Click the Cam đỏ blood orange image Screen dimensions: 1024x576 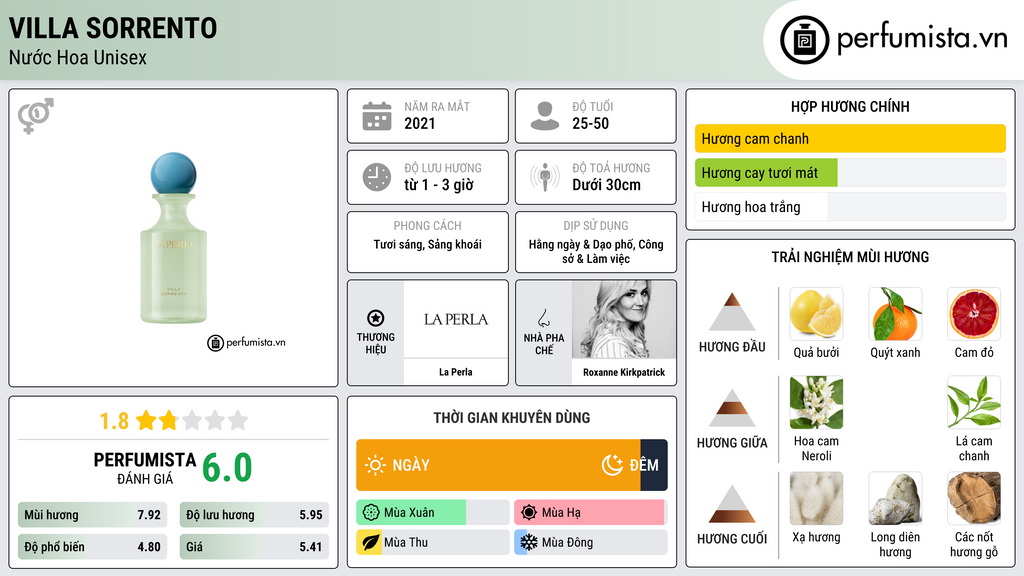click(x=974, y=314)
